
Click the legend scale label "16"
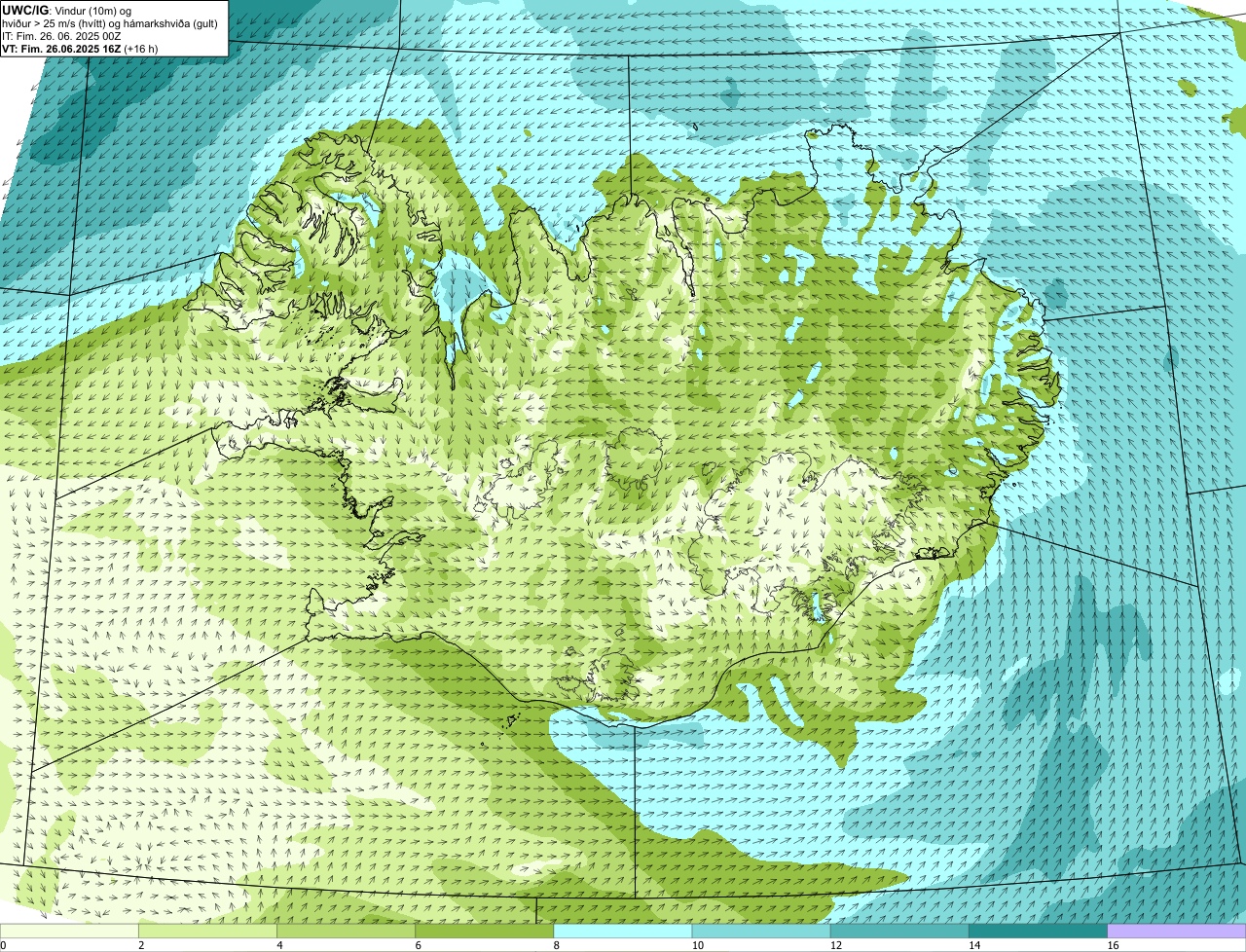click(x=1113, y=945)
